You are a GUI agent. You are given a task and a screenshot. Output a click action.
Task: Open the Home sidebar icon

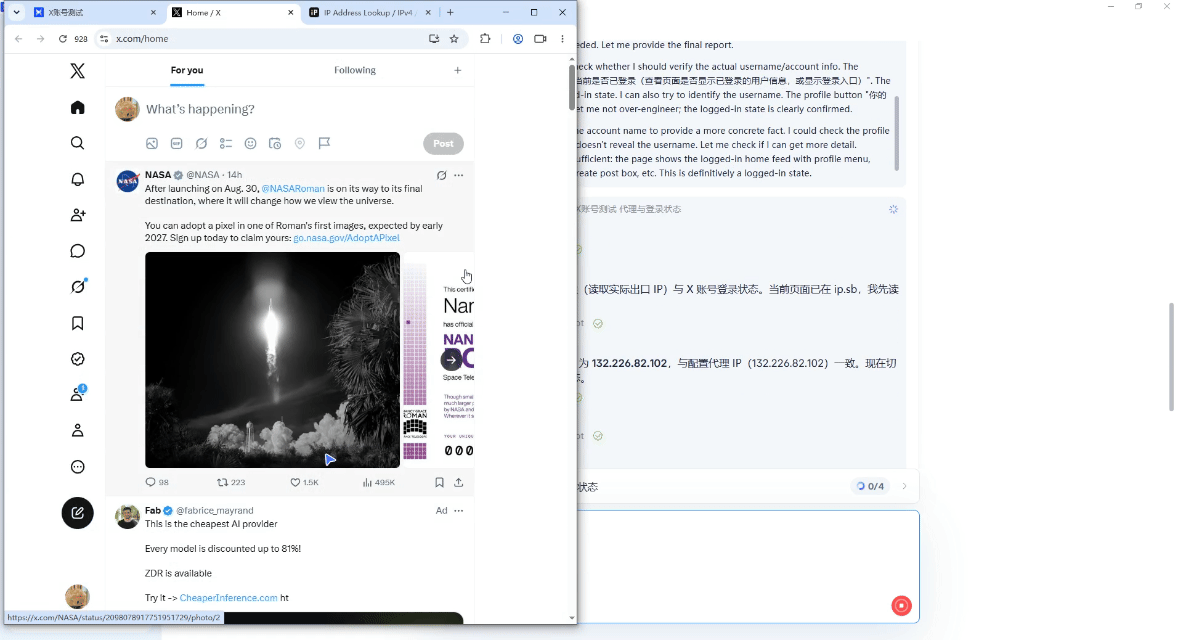tap(77, 107)
